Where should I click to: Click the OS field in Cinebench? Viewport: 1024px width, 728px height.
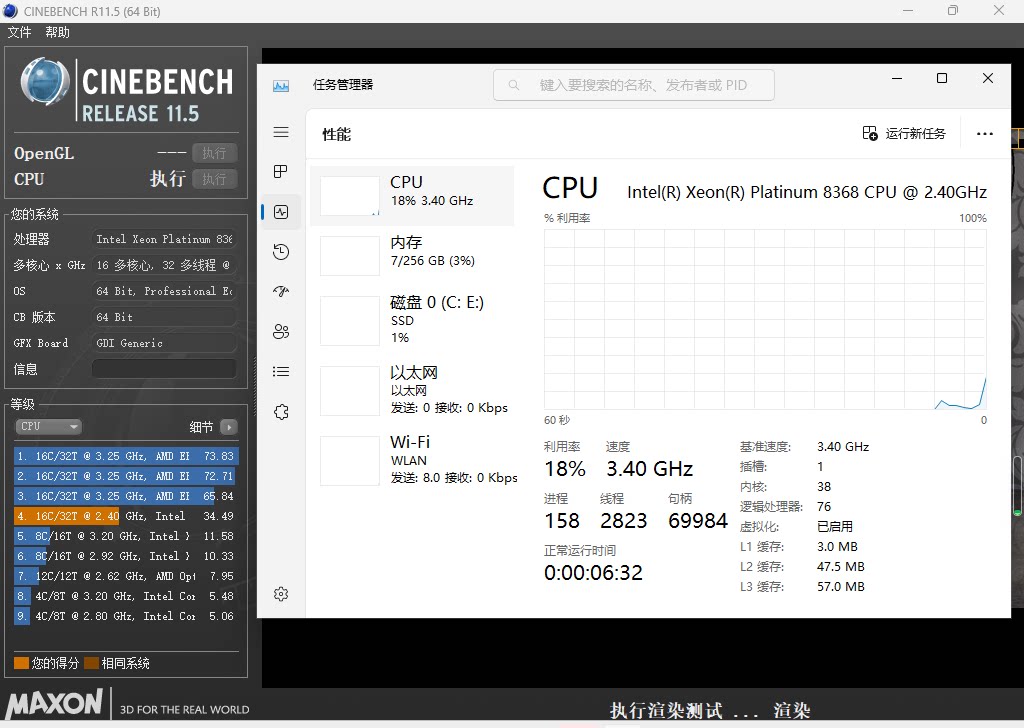coord(164,291)
